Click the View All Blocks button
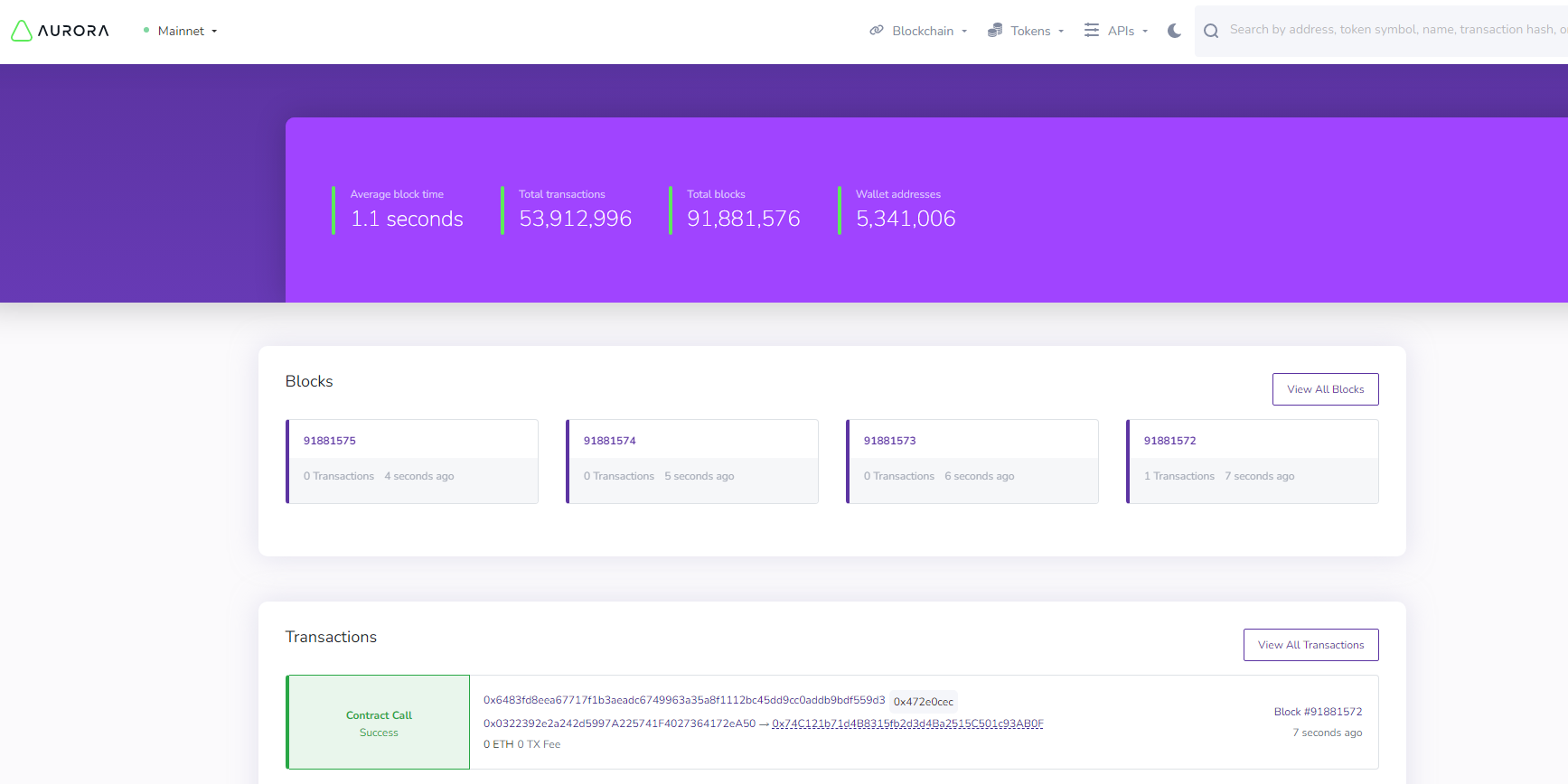 pos(1325,389)
